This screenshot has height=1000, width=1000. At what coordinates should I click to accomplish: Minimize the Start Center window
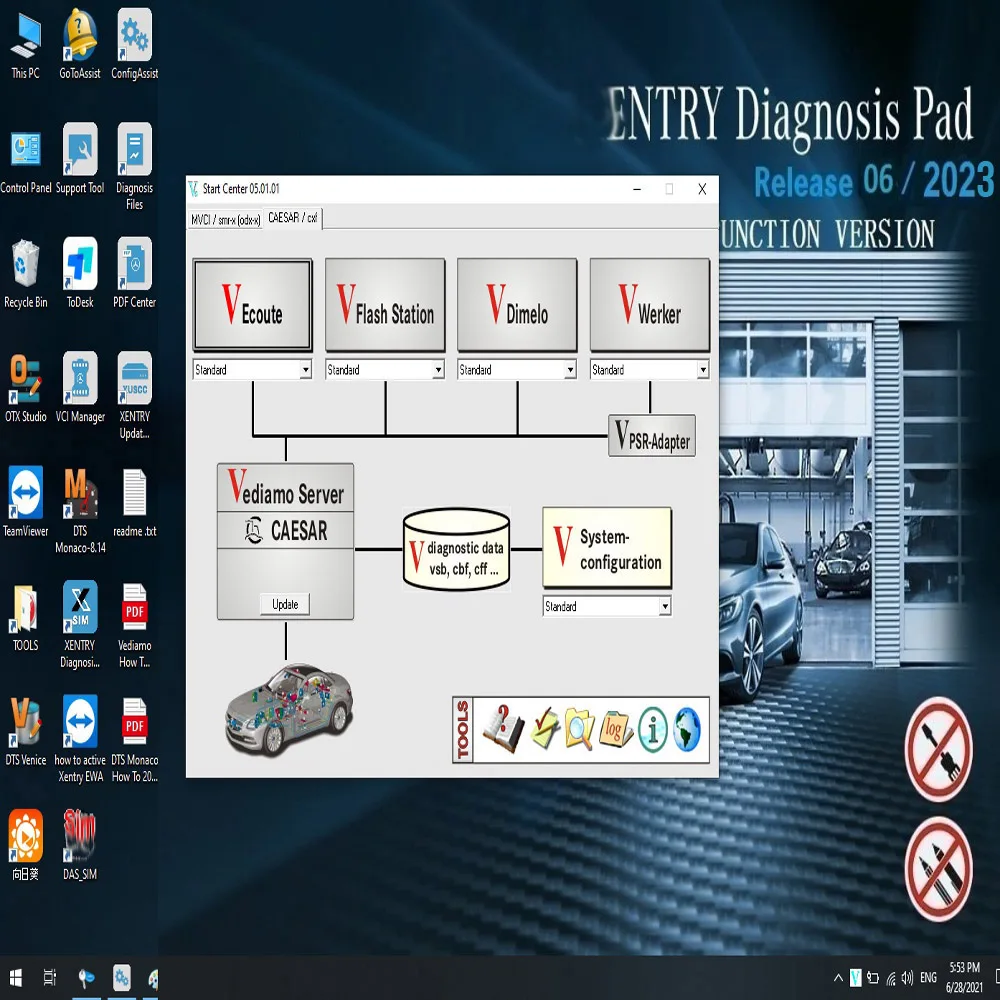click(x=637, y=189)
